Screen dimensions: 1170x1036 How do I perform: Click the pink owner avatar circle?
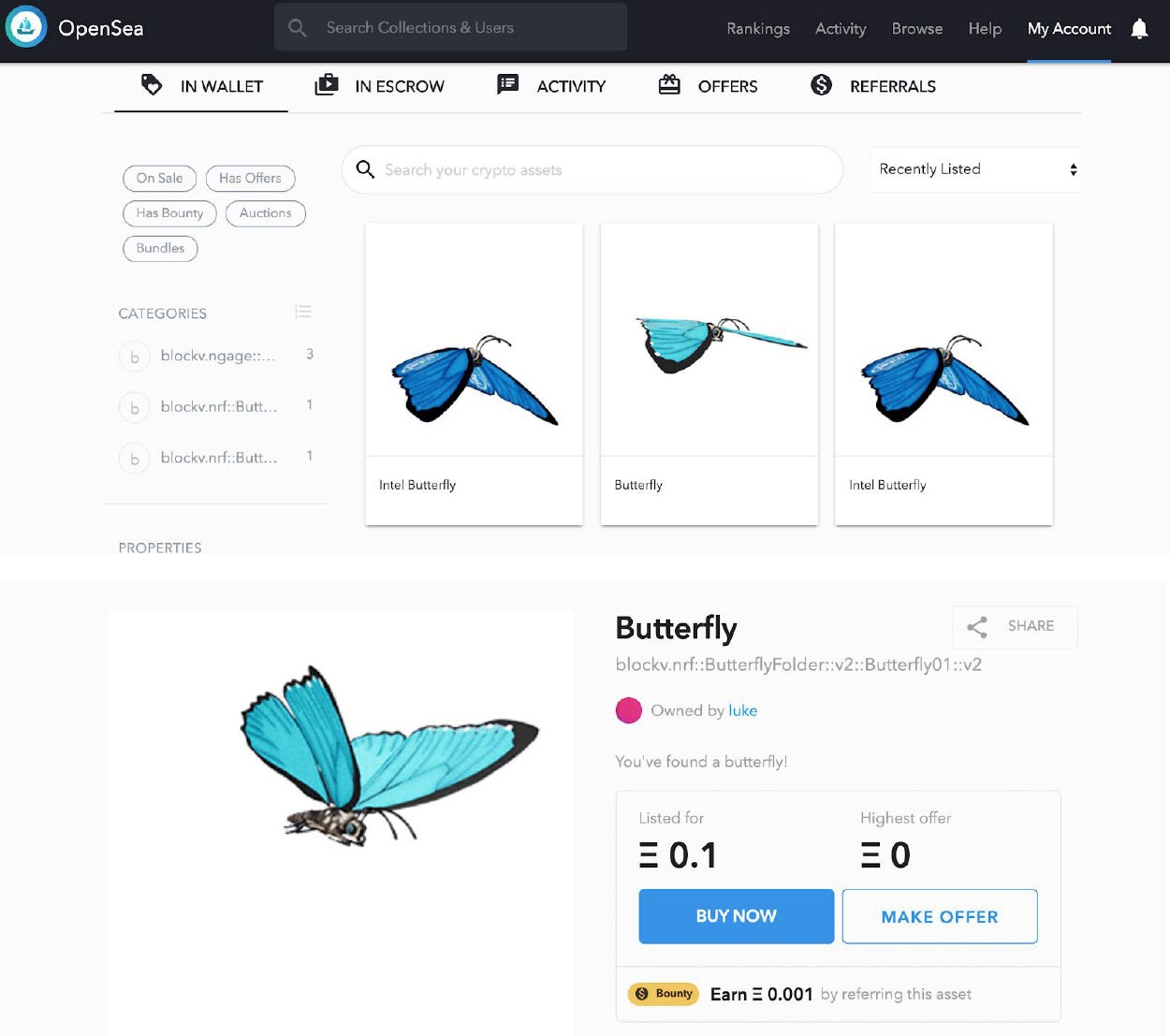click(x=628, y=710)
